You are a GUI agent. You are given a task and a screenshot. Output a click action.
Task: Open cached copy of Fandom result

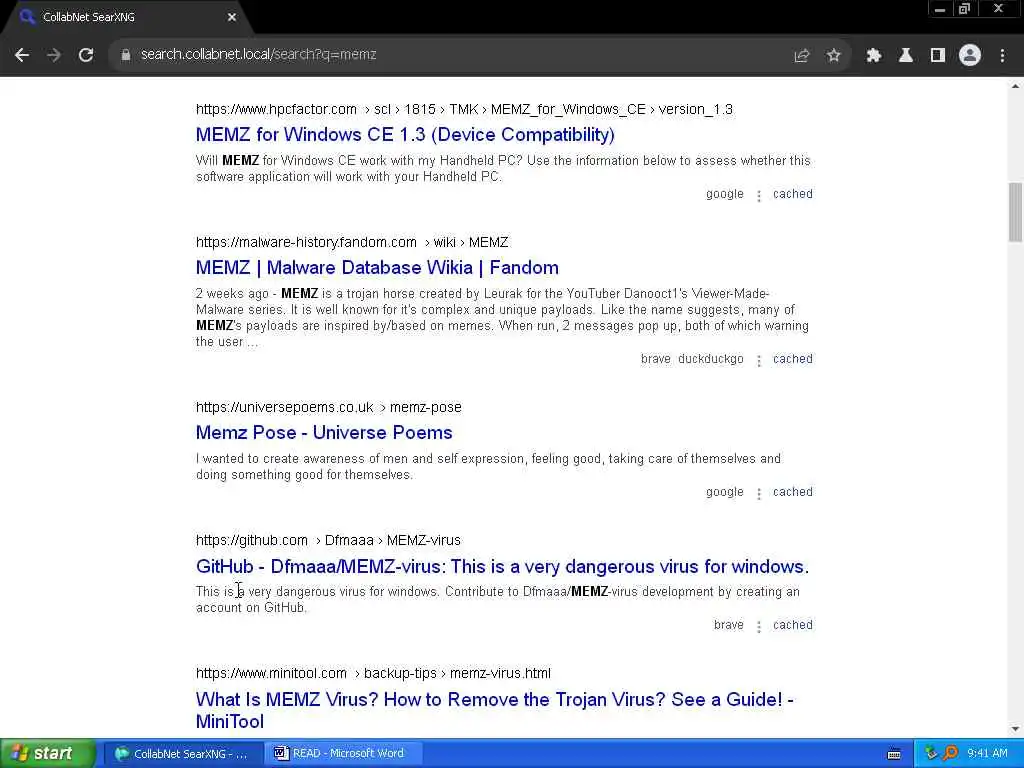793,359
